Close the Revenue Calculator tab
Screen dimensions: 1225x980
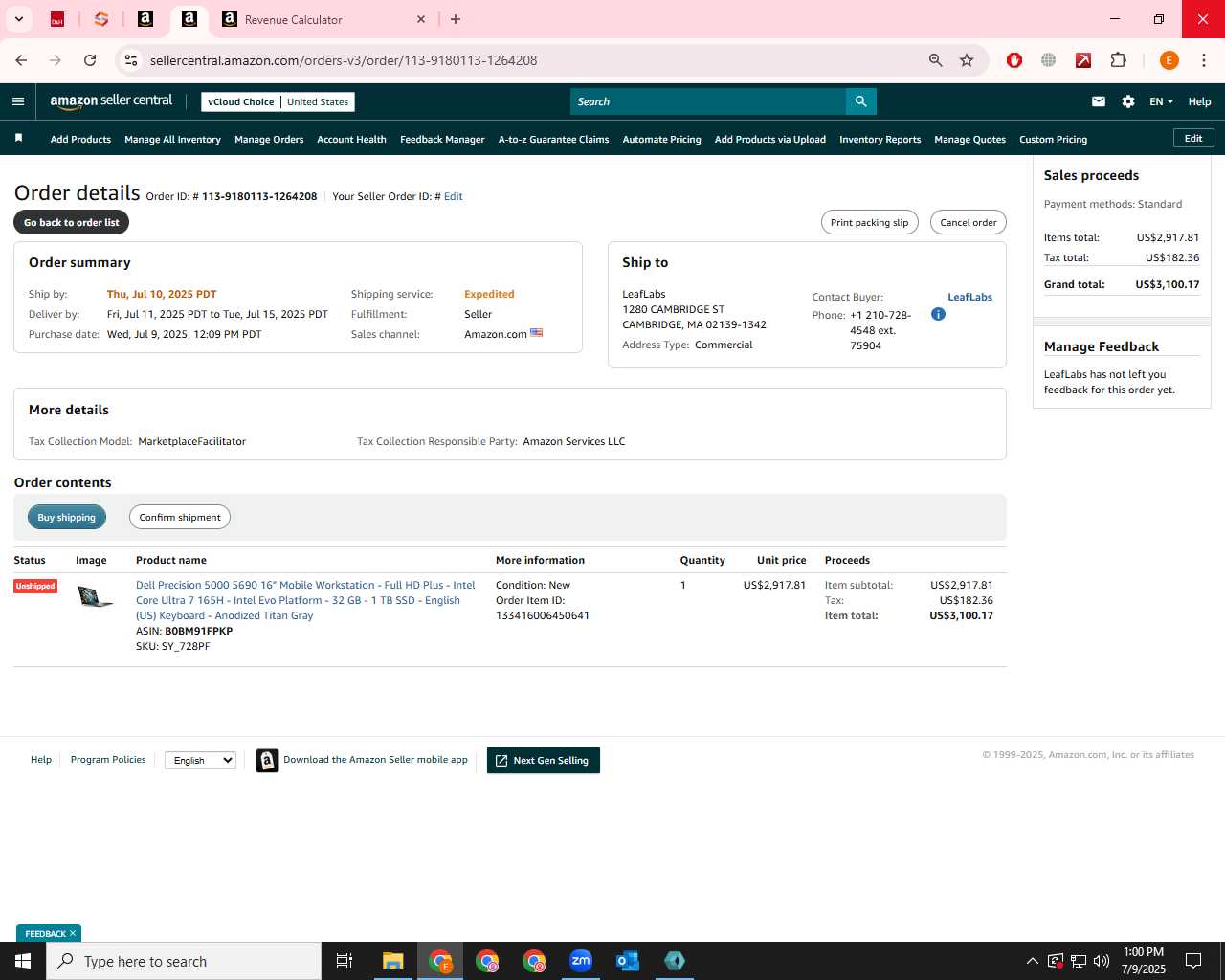[421, 19]
